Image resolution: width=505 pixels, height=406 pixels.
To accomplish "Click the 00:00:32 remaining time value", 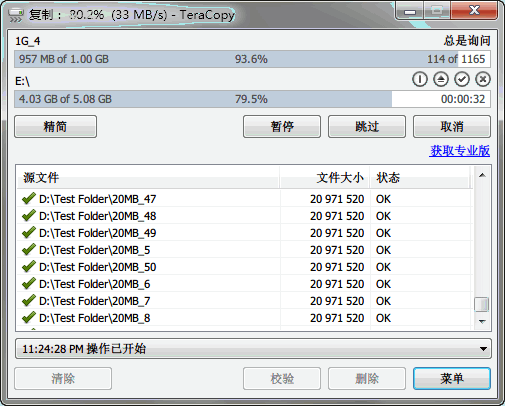I will 463,99.
